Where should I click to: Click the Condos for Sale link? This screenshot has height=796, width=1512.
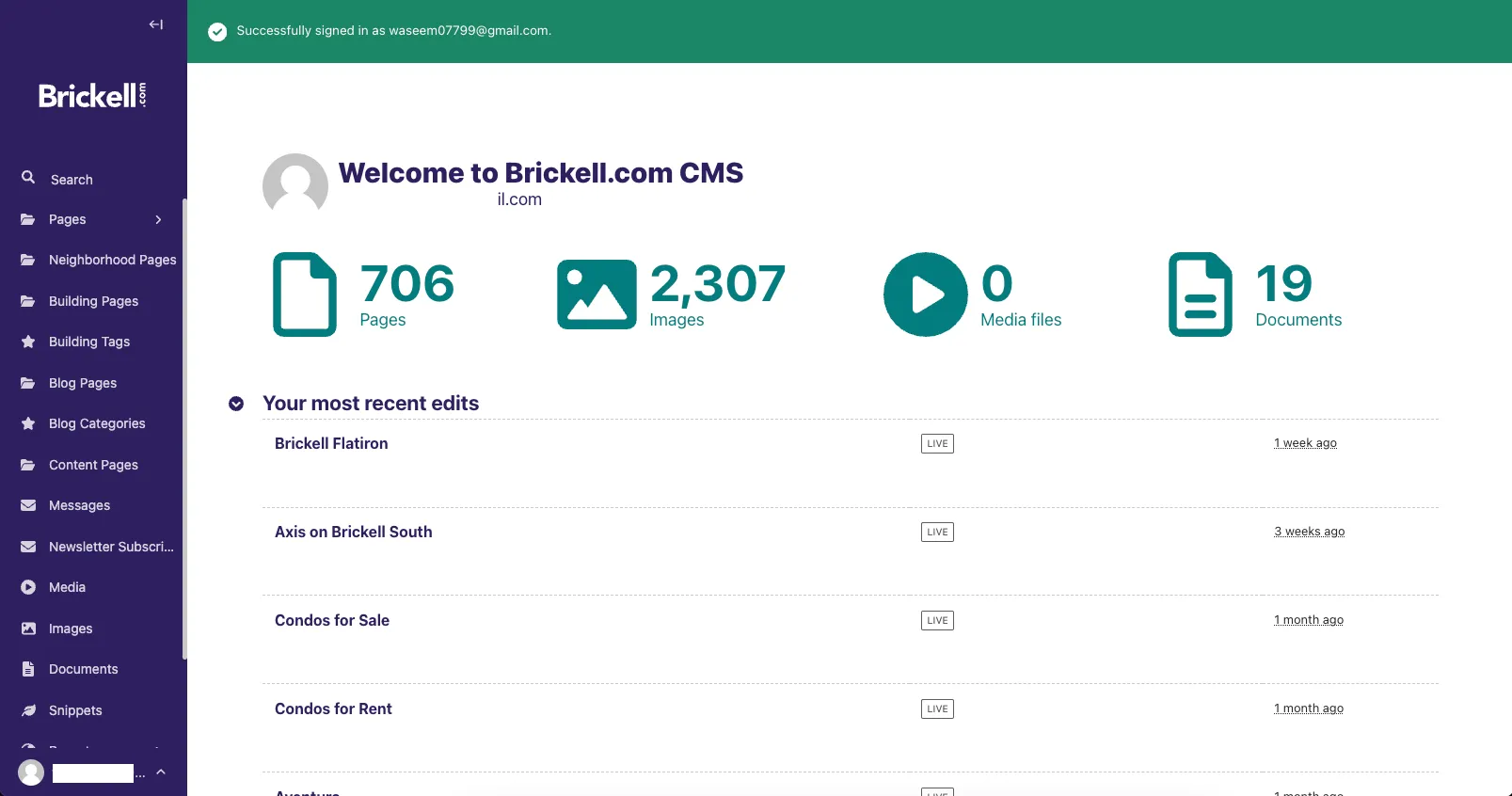[332, 620]
